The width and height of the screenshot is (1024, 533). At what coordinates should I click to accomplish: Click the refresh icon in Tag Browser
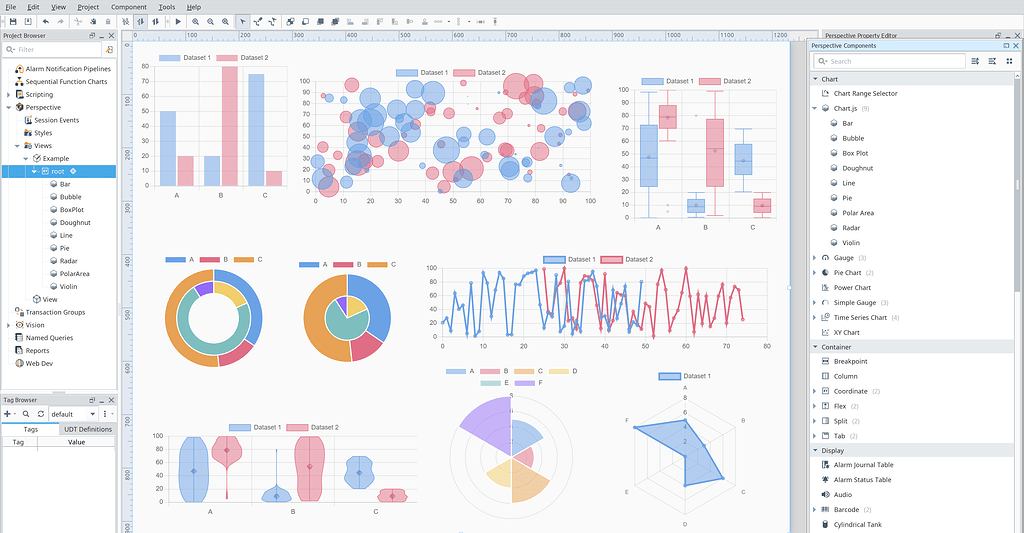tap(40, 414)
